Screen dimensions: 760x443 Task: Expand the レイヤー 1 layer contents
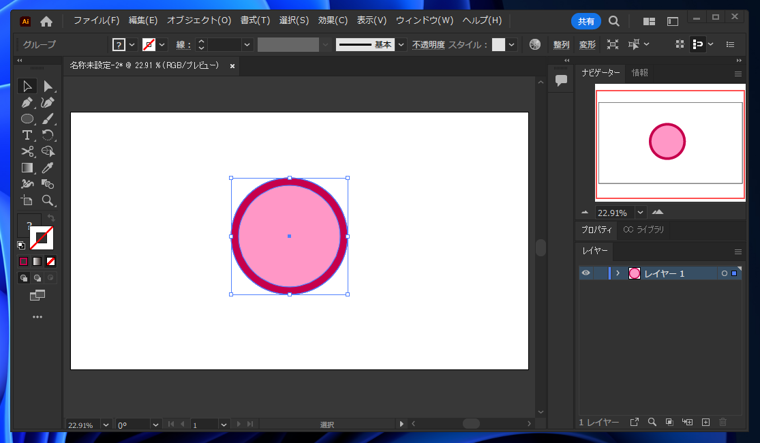(618, 273)
